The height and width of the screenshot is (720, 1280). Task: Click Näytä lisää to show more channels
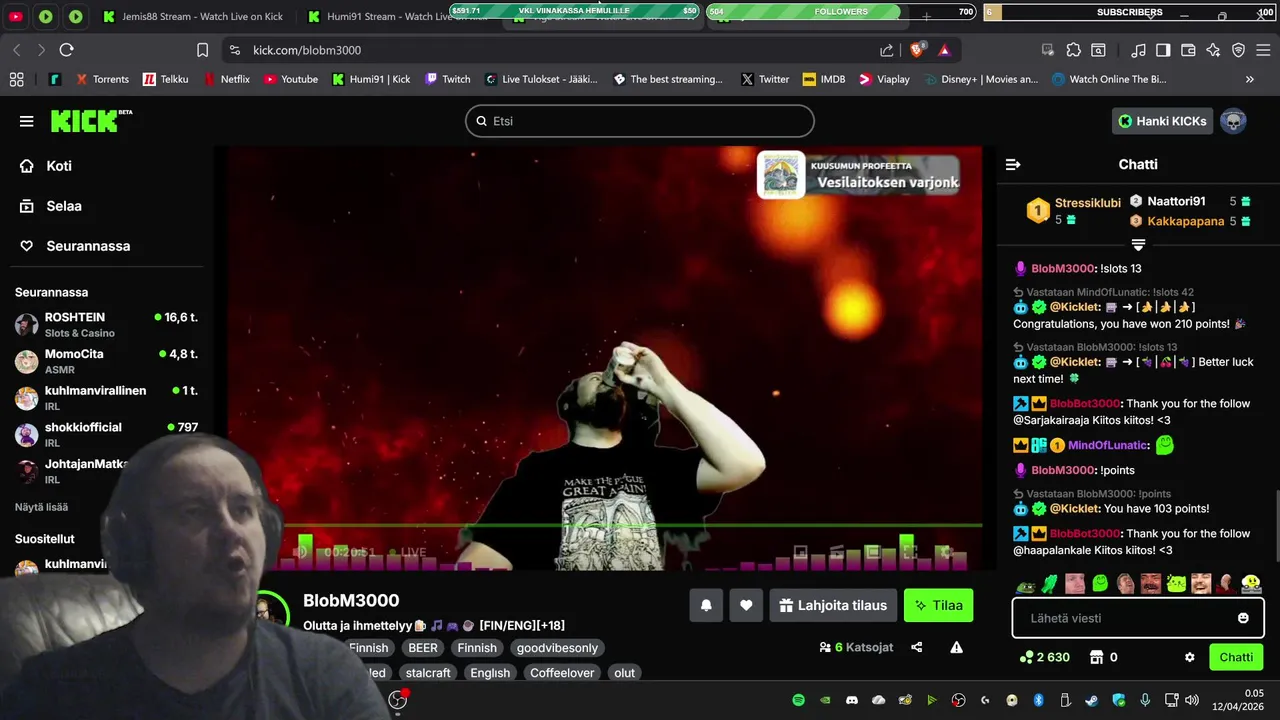point(41,507)
